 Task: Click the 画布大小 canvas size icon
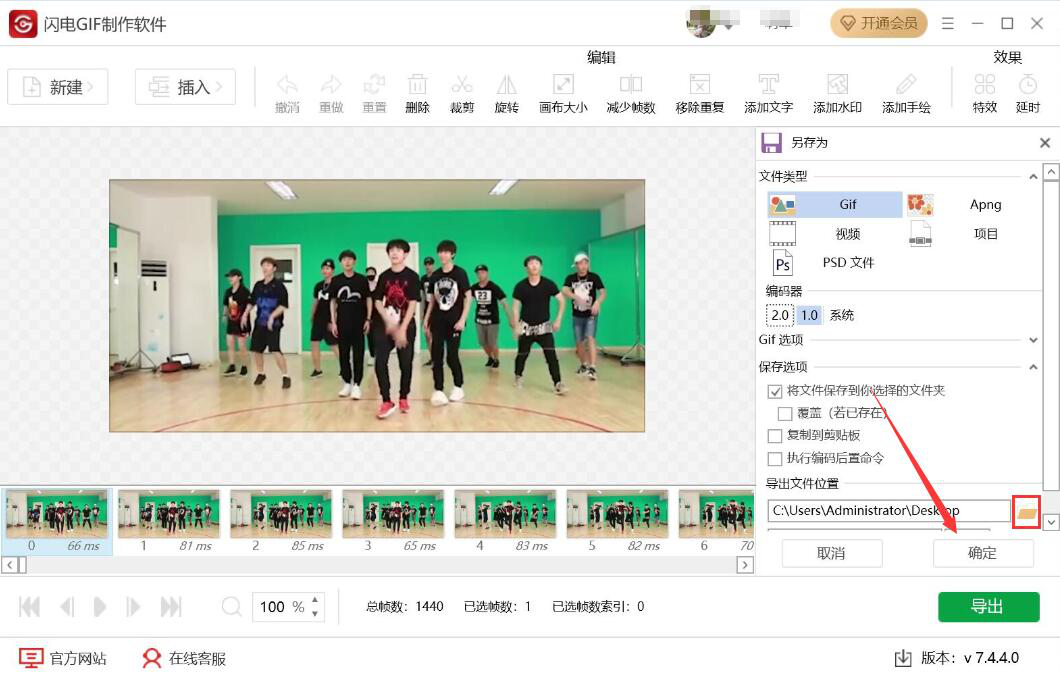point(563,86)
